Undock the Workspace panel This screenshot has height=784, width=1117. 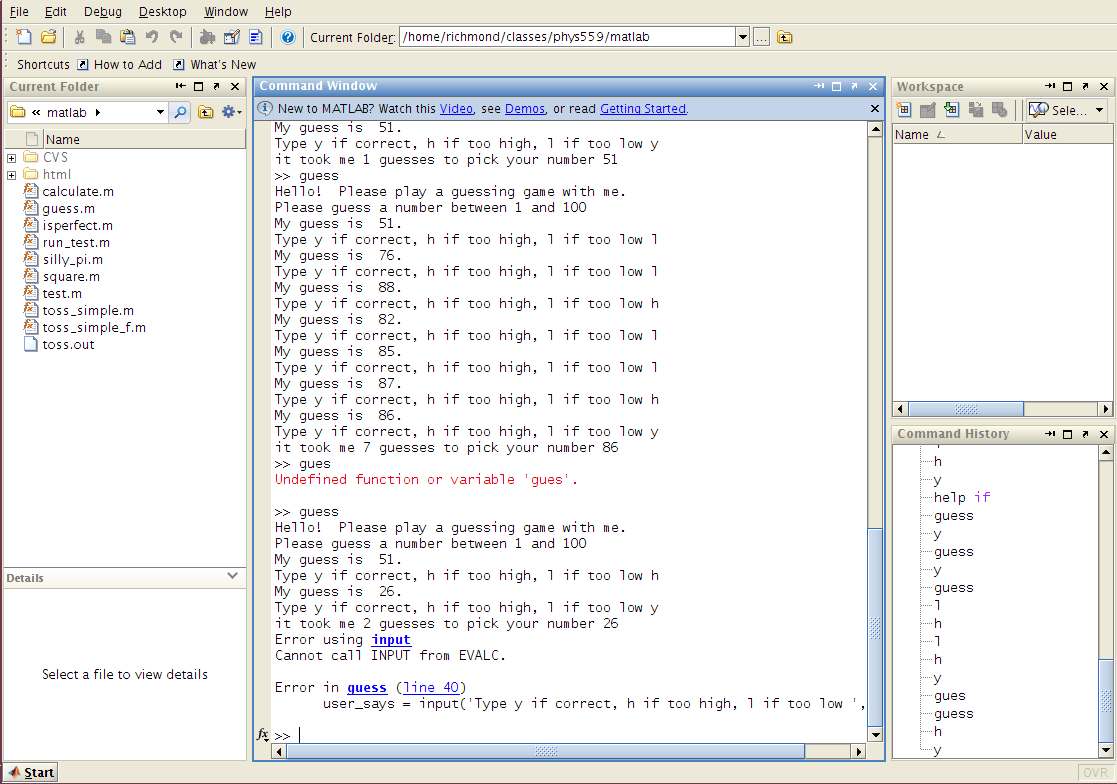tap(1086, 86)
